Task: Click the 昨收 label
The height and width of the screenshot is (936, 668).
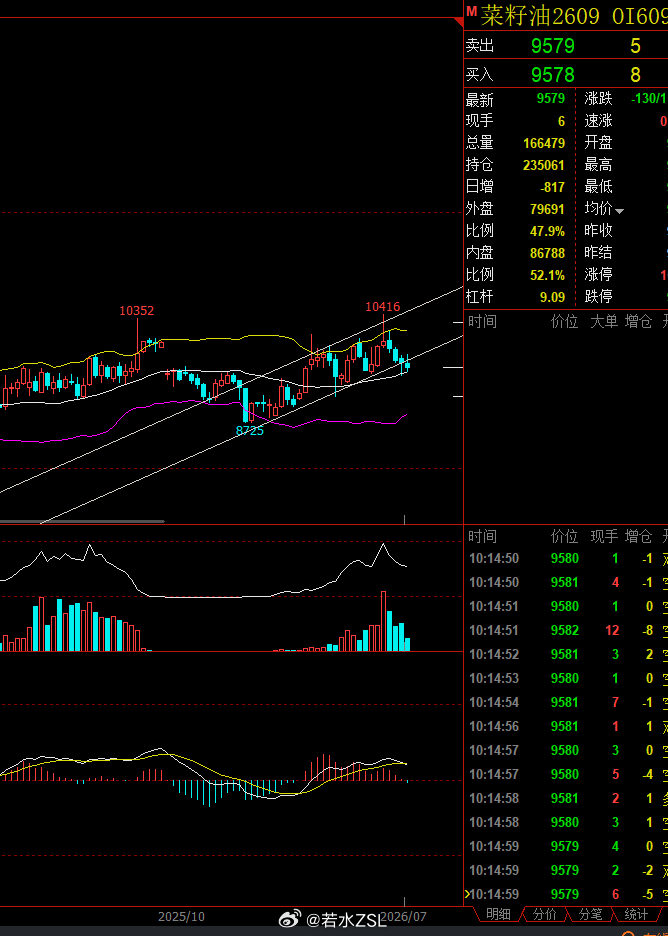Action: pos(599,230)
